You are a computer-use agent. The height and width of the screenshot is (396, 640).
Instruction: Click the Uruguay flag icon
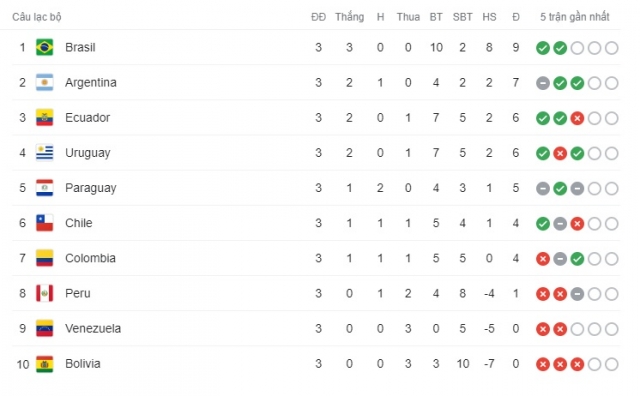[44, 153]
